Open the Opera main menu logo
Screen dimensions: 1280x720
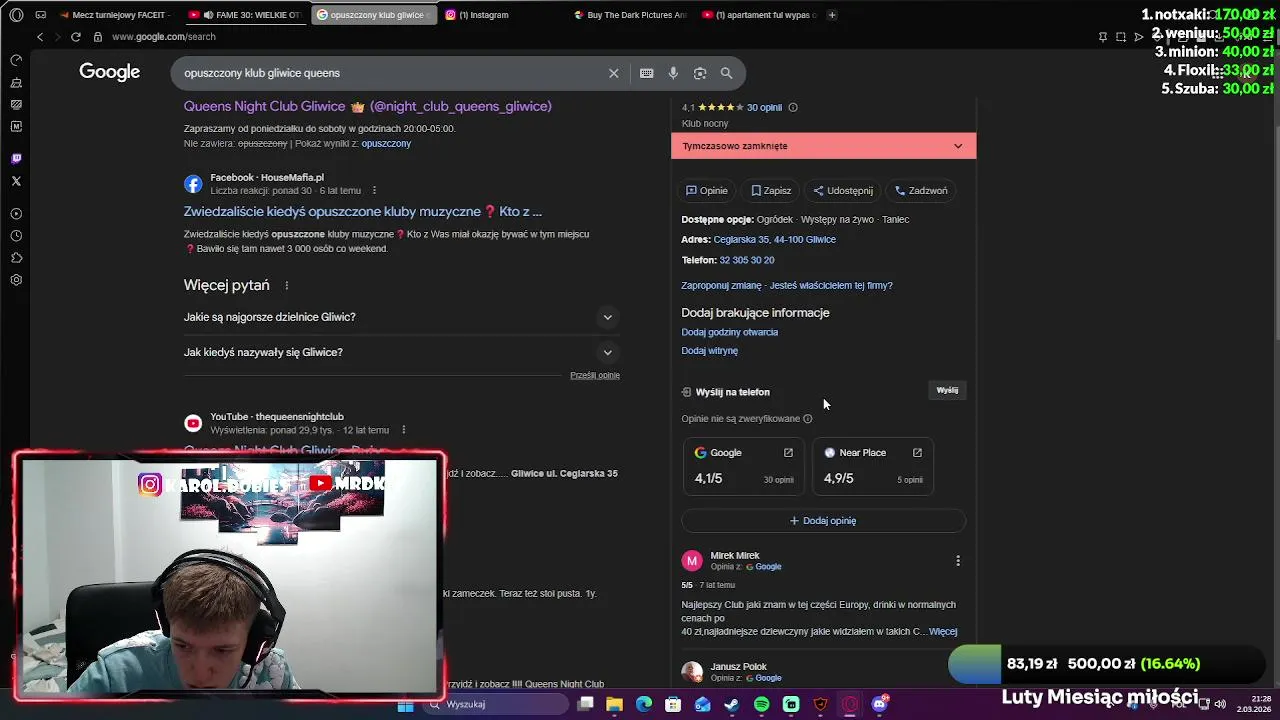point(15,15)
